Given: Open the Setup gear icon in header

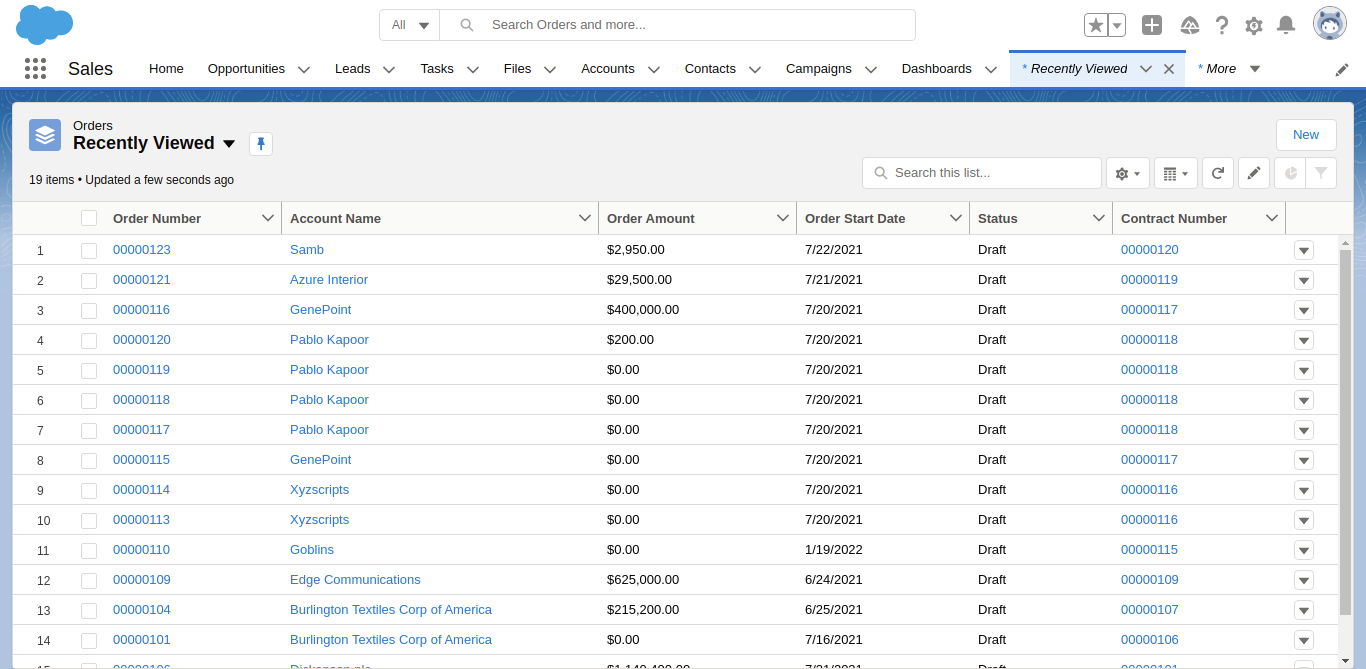Looking at the screenshot, I should pyautogui.click(x=1254, y=25).
